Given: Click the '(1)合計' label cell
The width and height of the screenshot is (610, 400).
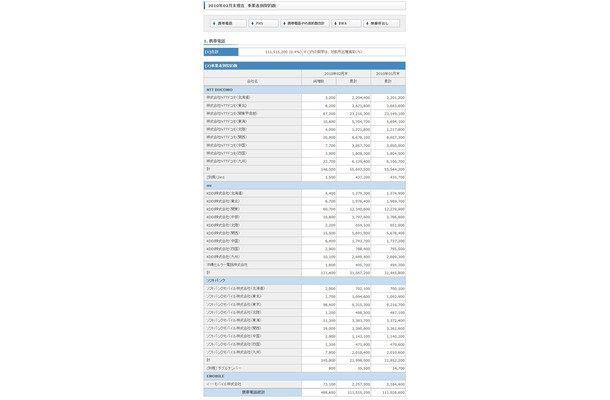Looking at the screenshot, I should point(221,52).
